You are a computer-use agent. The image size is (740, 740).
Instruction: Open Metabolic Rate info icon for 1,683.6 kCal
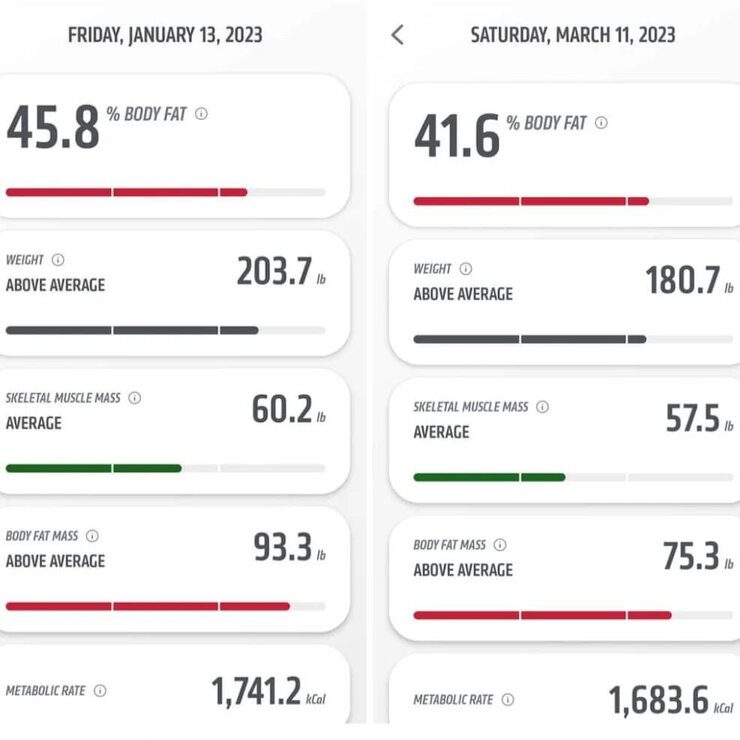tap(508, 699)
